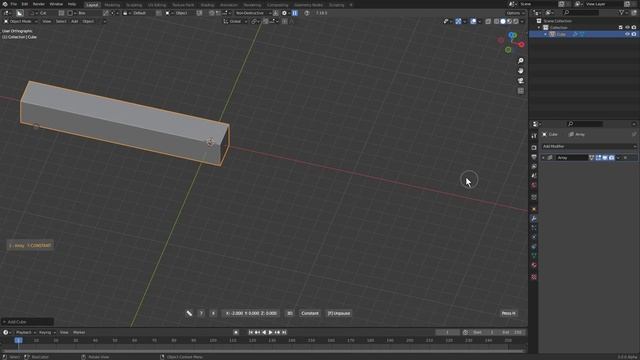The width and height of the screenshot is (640, 360).
Task: Switch to wireframe viewport shading
Action: tap(496, 21)
